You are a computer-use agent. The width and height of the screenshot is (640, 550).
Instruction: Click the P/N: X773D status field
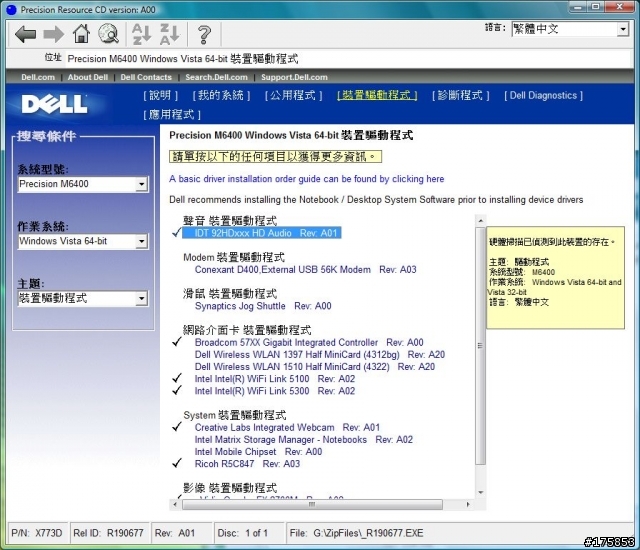37,533
